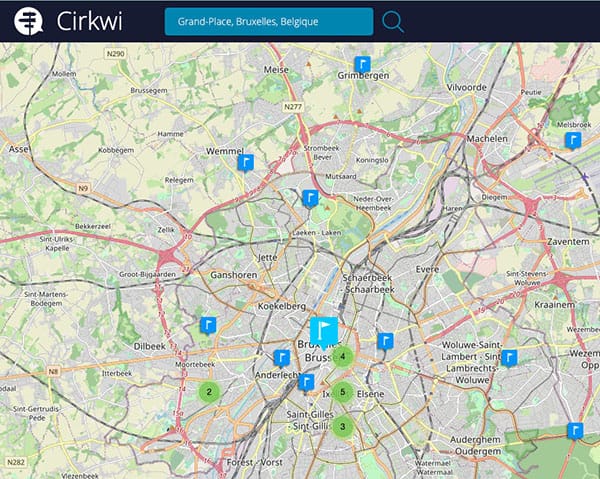
Task: Click the magnifying glass search icon
Action: click(394, 21)
